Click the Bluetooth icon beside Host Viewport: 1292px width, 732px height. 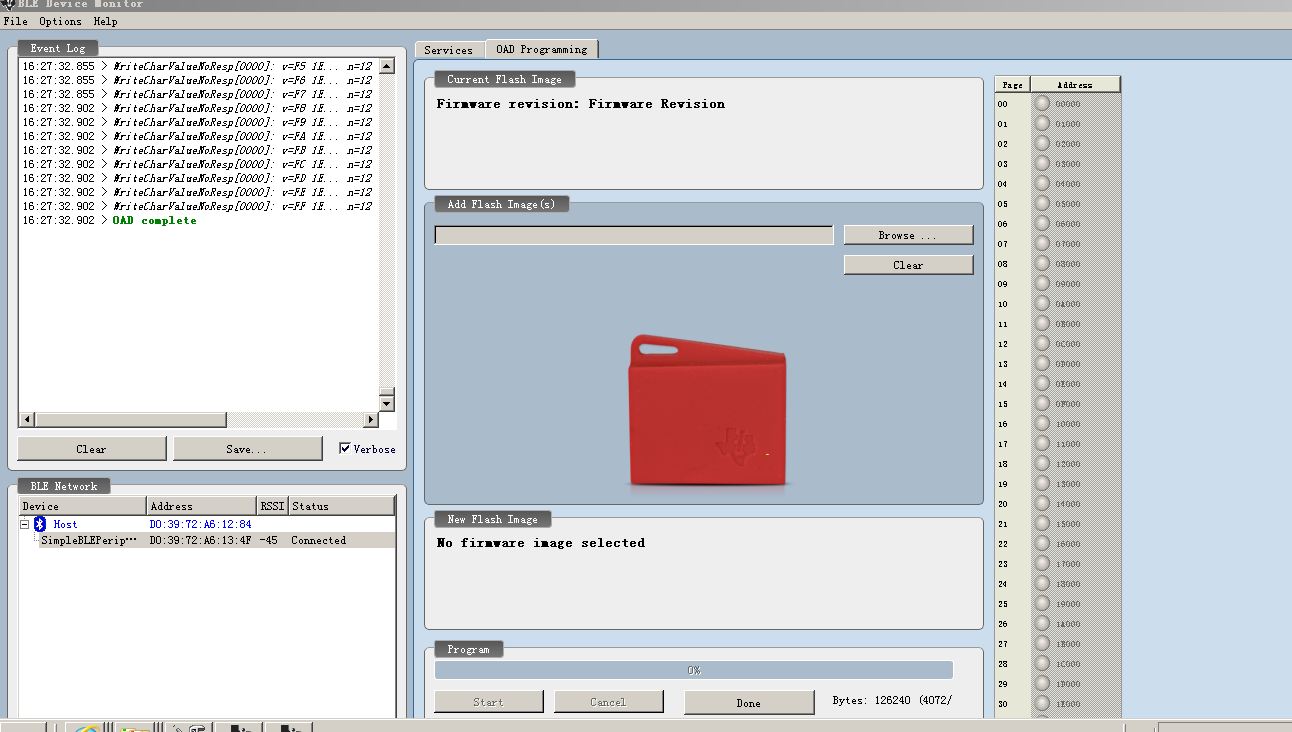(40, 524)
